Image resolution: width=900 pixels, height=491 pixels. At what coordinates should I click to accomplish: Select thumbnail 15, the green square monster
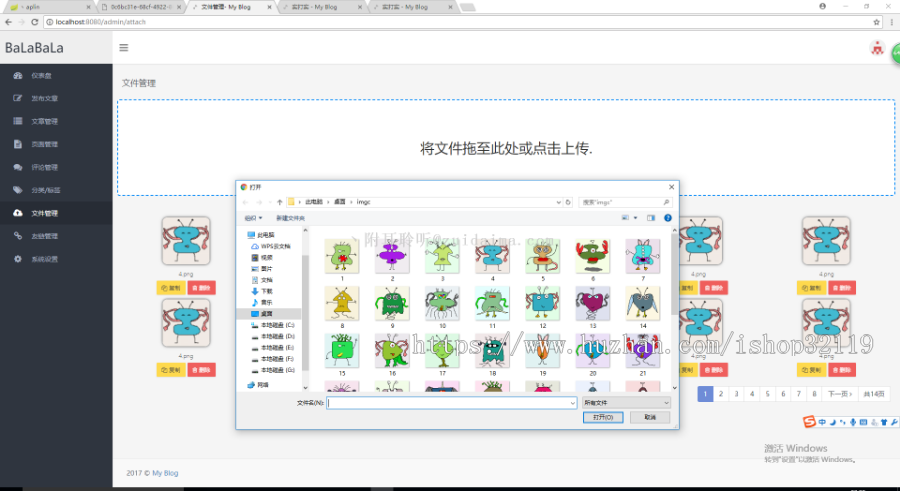pos(342,355)
